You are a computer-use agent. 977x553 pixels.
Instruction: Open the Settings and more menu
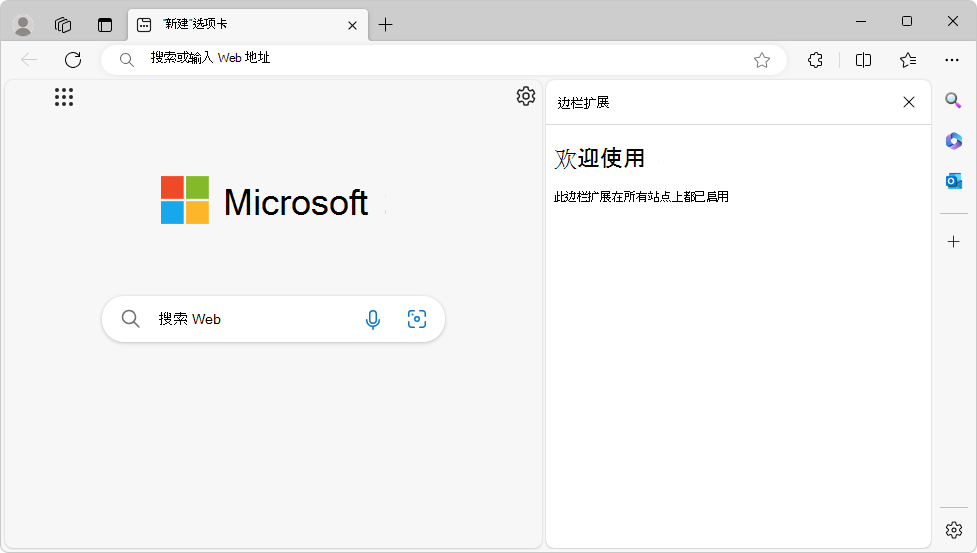tap(952, 60)
